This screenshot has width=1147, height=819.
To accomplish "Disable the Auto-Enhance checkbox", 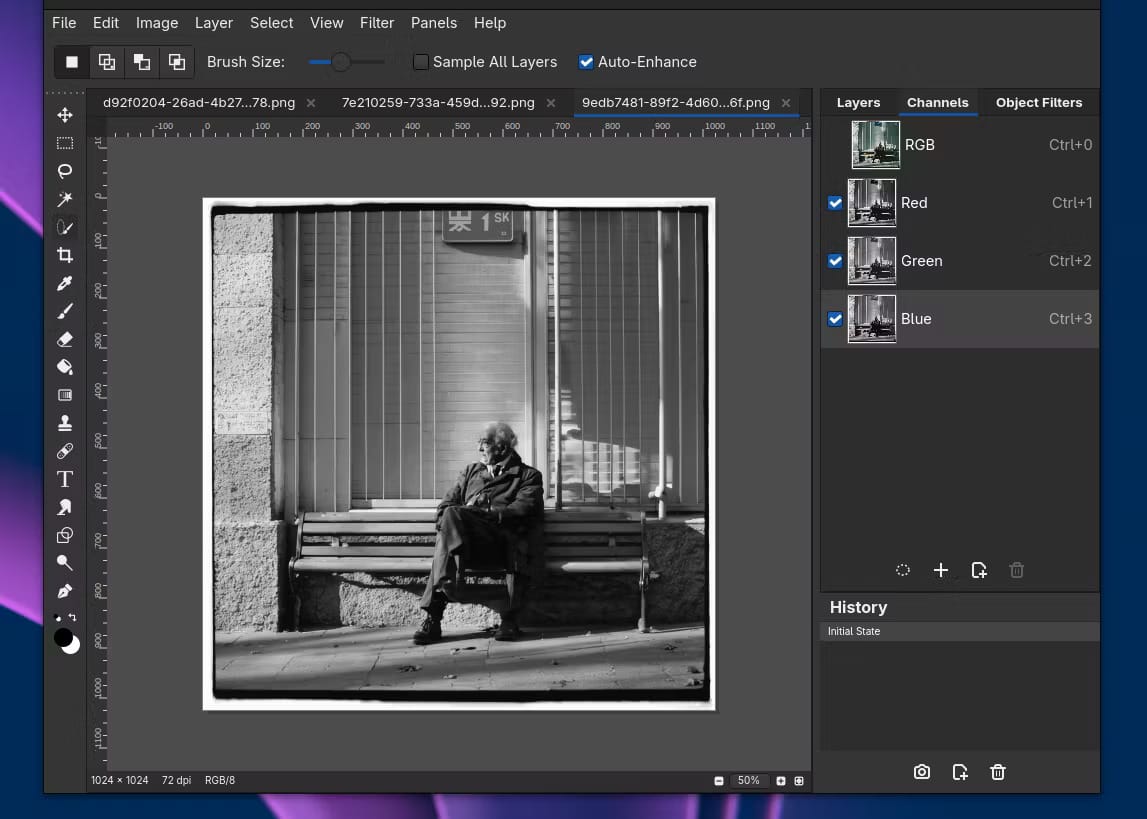I will pos(586,62).
